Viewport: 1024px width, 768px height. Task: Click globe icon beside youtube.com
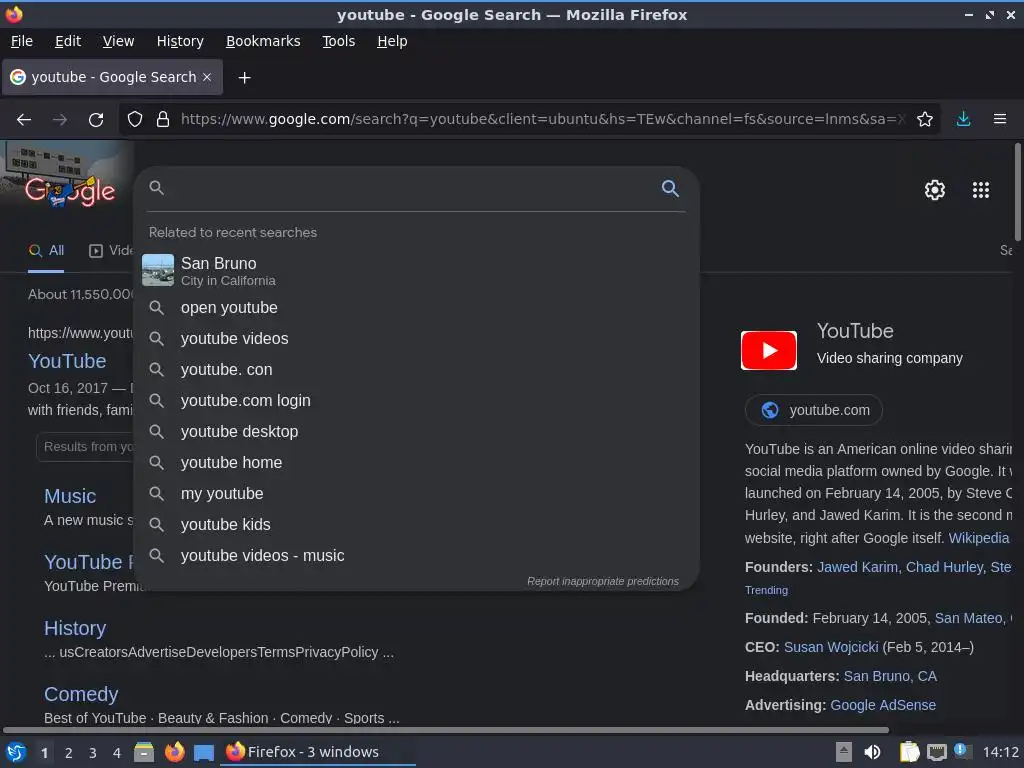click(x=770, y=410)
